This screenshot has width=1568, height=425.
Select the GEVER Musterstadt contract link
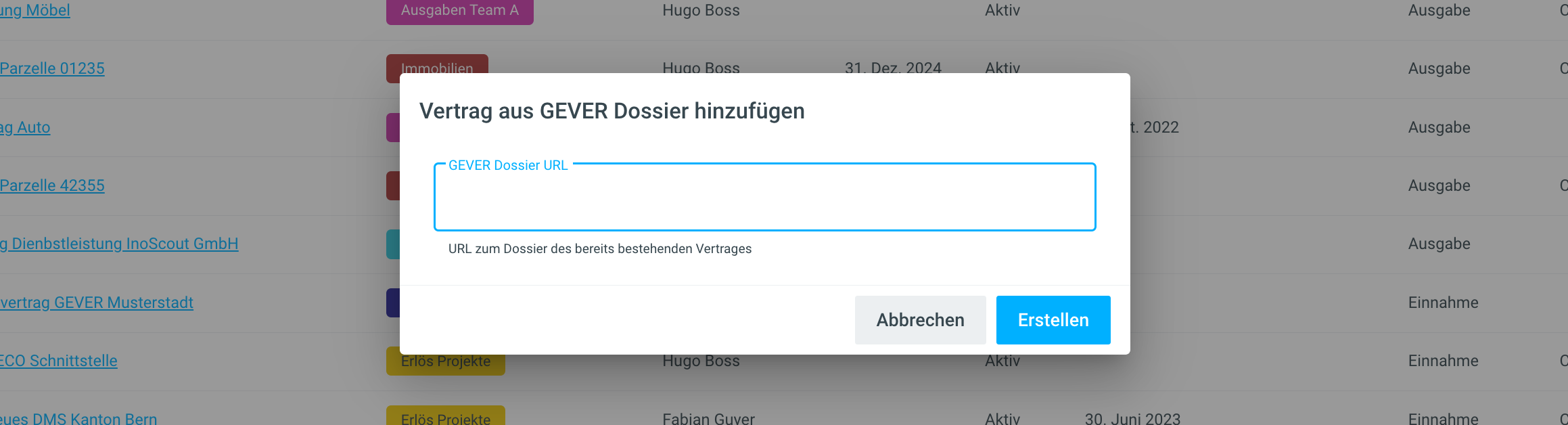(x=97, y=303)
